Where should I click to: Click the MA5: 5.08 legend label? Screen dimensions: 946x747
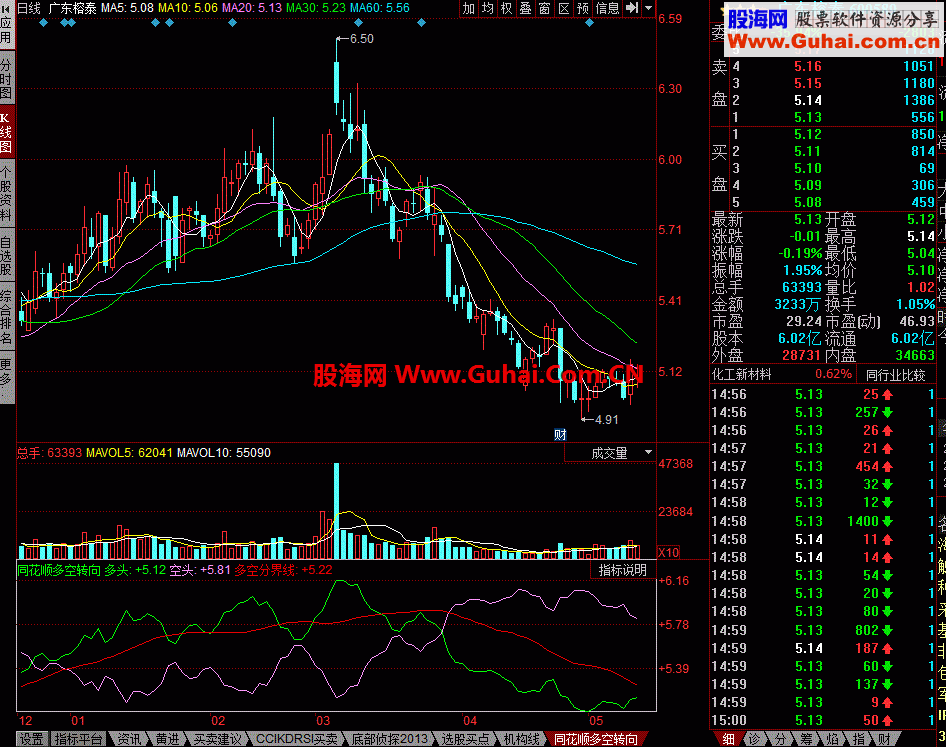click(127, 8)
